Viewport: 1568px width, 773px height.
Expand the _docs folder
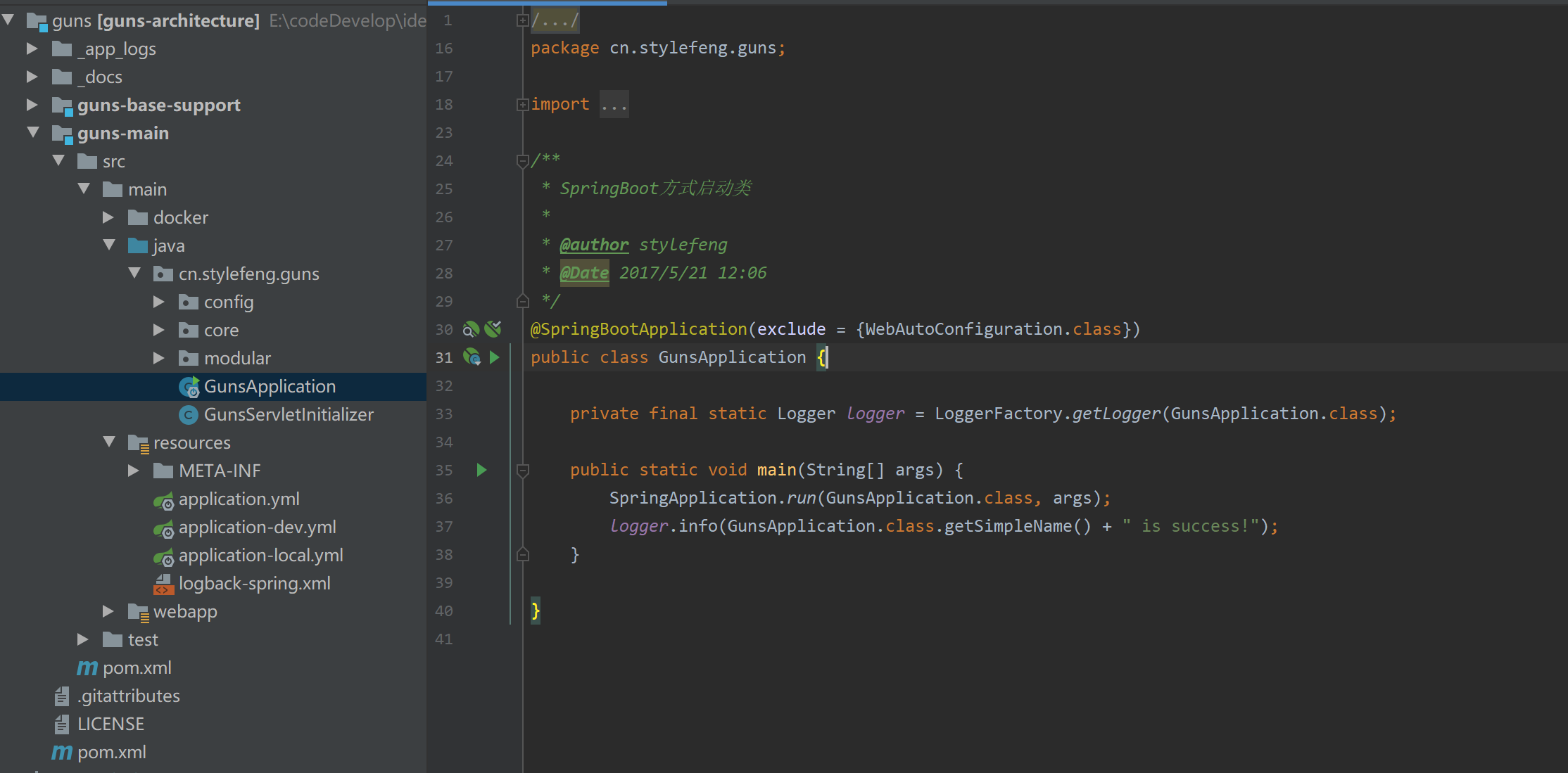(x=32, y=77)
